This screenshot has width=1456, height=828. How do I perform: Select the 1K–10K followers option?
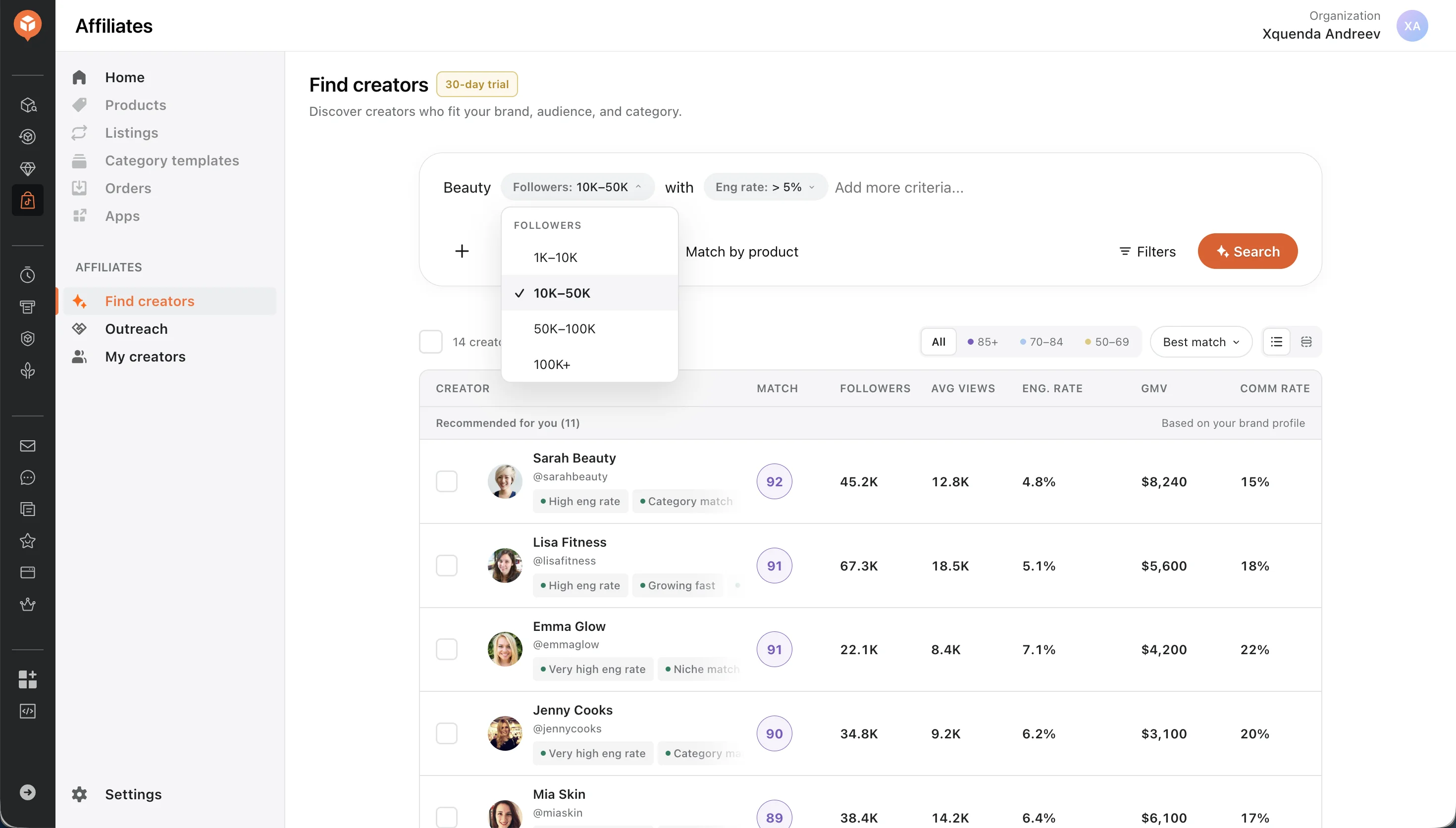point(589,258)
